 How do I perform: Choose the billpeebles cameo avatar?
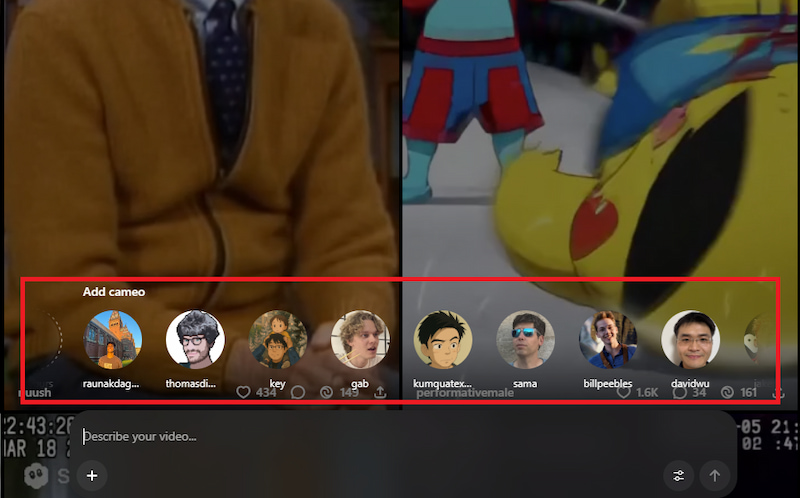pyautogui.click(x=608, y=339)
